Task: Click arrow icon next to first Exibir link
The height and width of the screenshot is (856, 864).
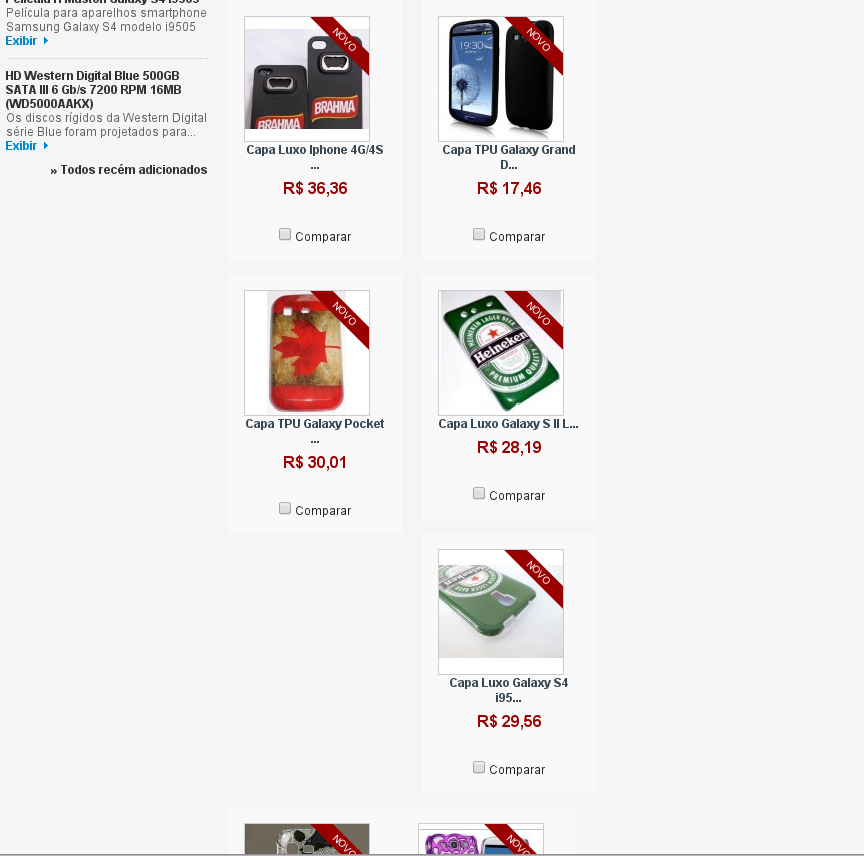Action: click(46, 41)
